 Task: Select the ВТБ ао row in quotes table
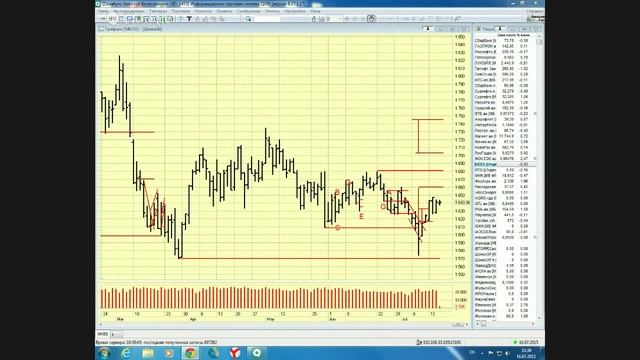click(x=505, y=114)
